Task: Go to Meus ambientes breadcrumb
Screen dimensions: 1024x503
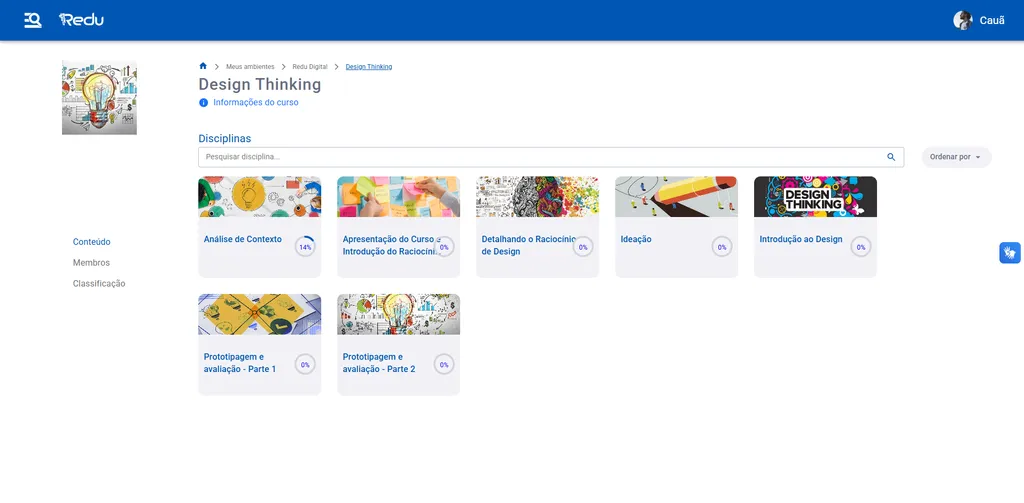Action: point(250,67)
